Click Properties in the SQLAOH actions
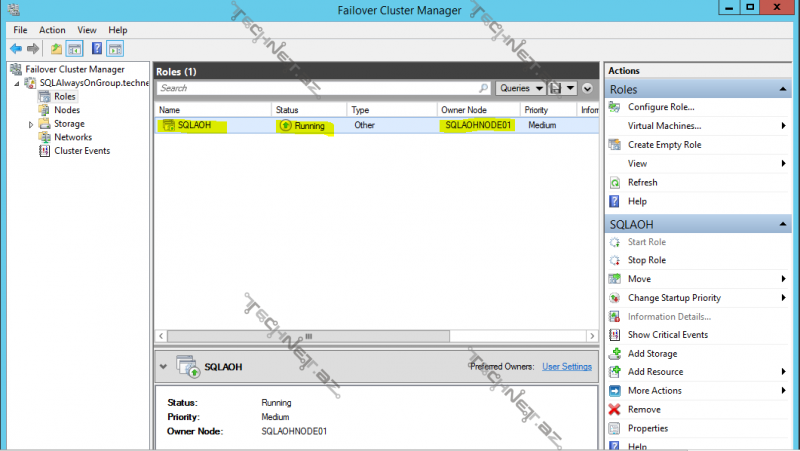This screenshot has width=800, height=451. coord(647,428)
